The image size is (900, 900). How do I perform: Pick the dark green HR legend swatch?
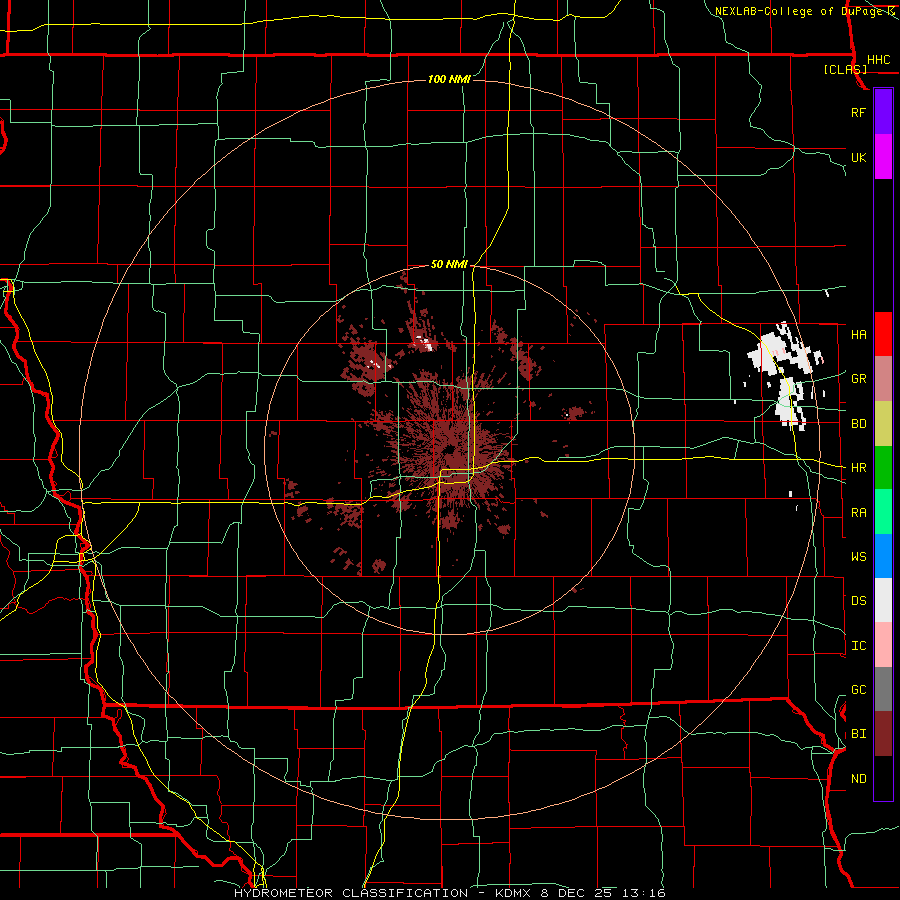point(883,468)
